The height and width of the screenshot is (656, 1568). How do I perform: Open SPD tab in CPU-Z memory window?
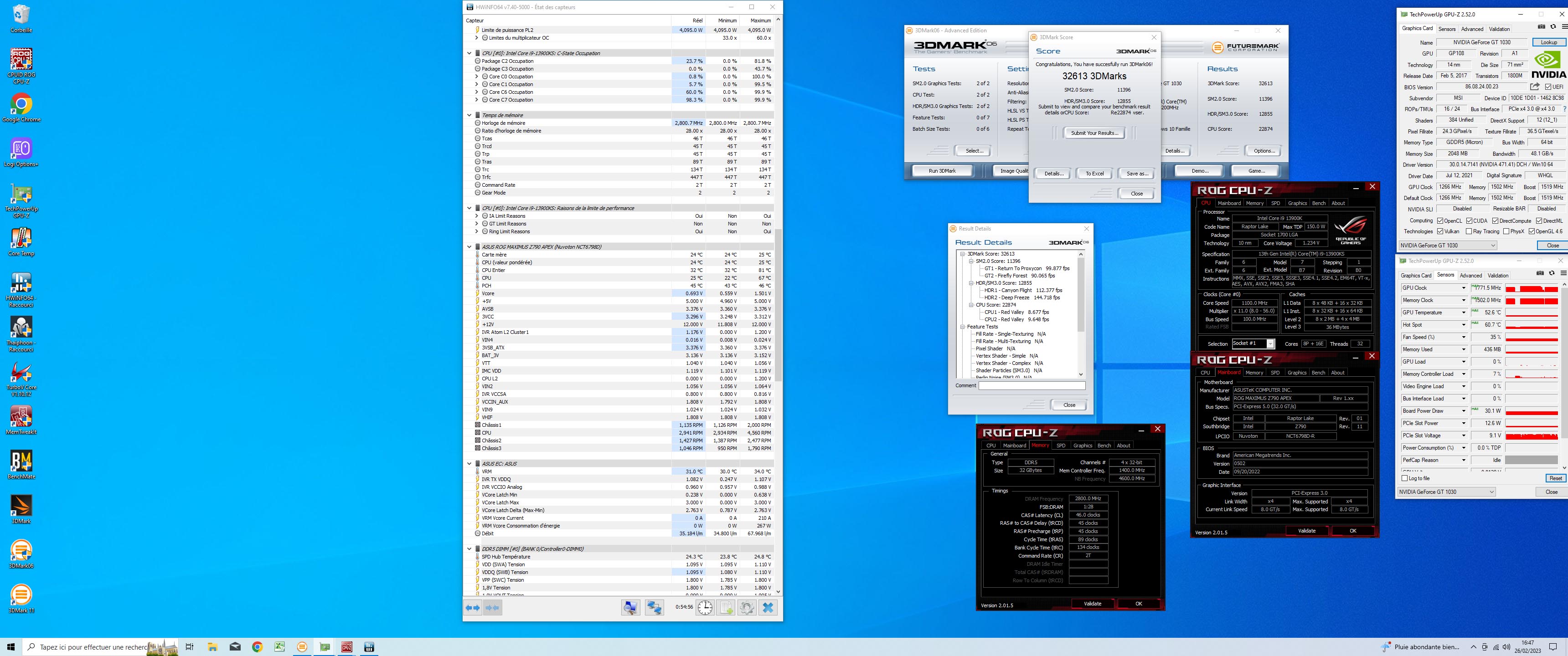(1061, 446)
